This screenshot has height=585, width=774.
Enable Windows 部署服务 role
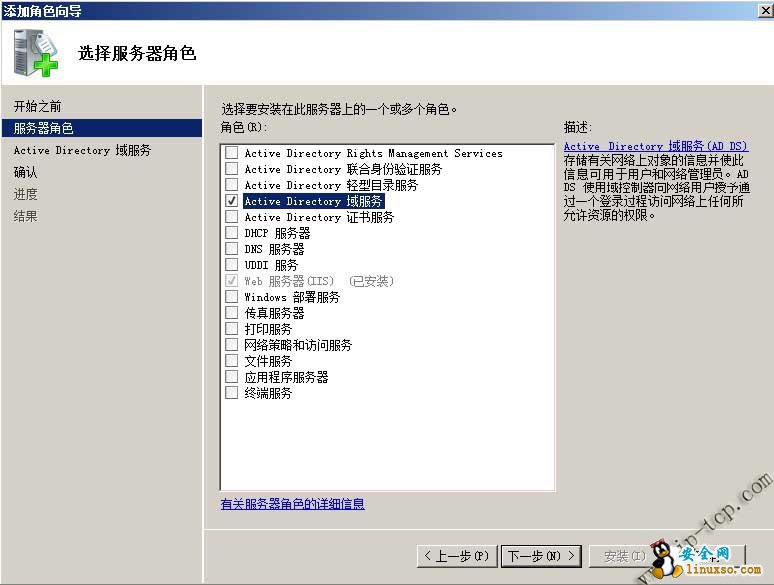tap(231, 297)
